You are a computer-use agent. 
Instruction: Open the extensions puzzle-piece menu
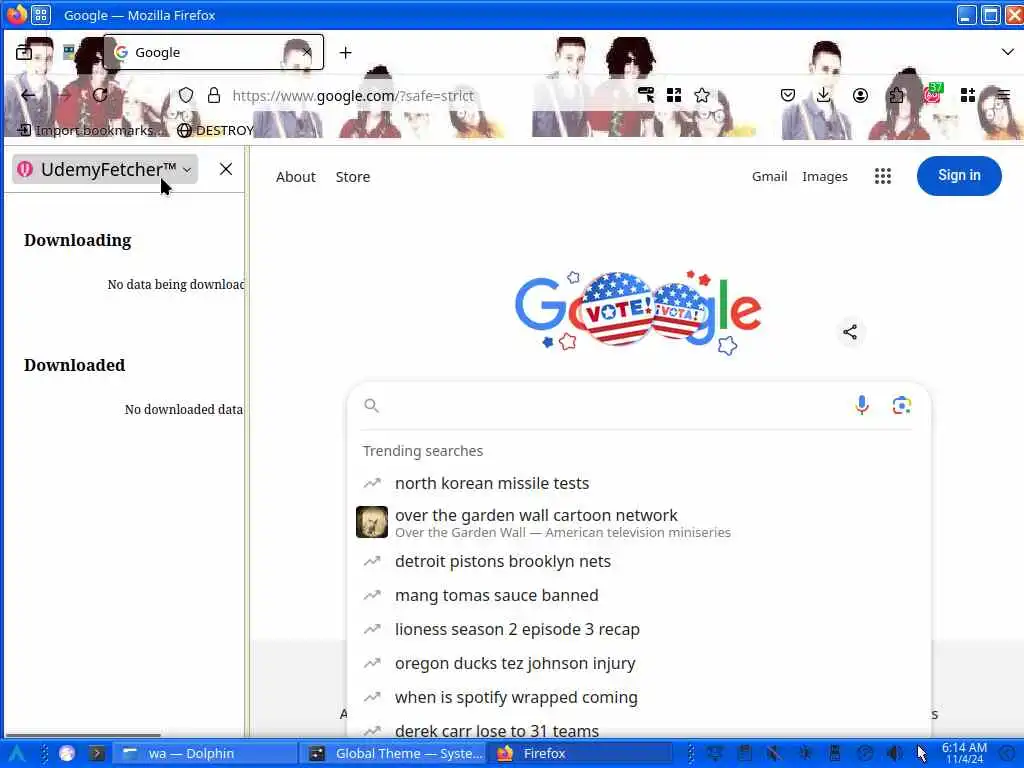coord(897,95)
